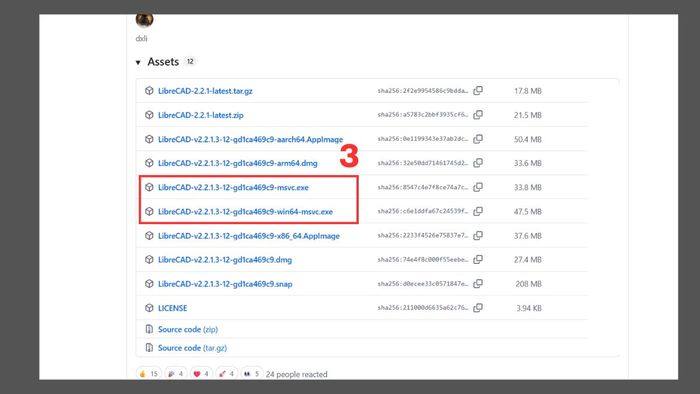Screen dimensions: 700x394
Task: Click sha256 text in the tar.gz row
Action: 423,91
